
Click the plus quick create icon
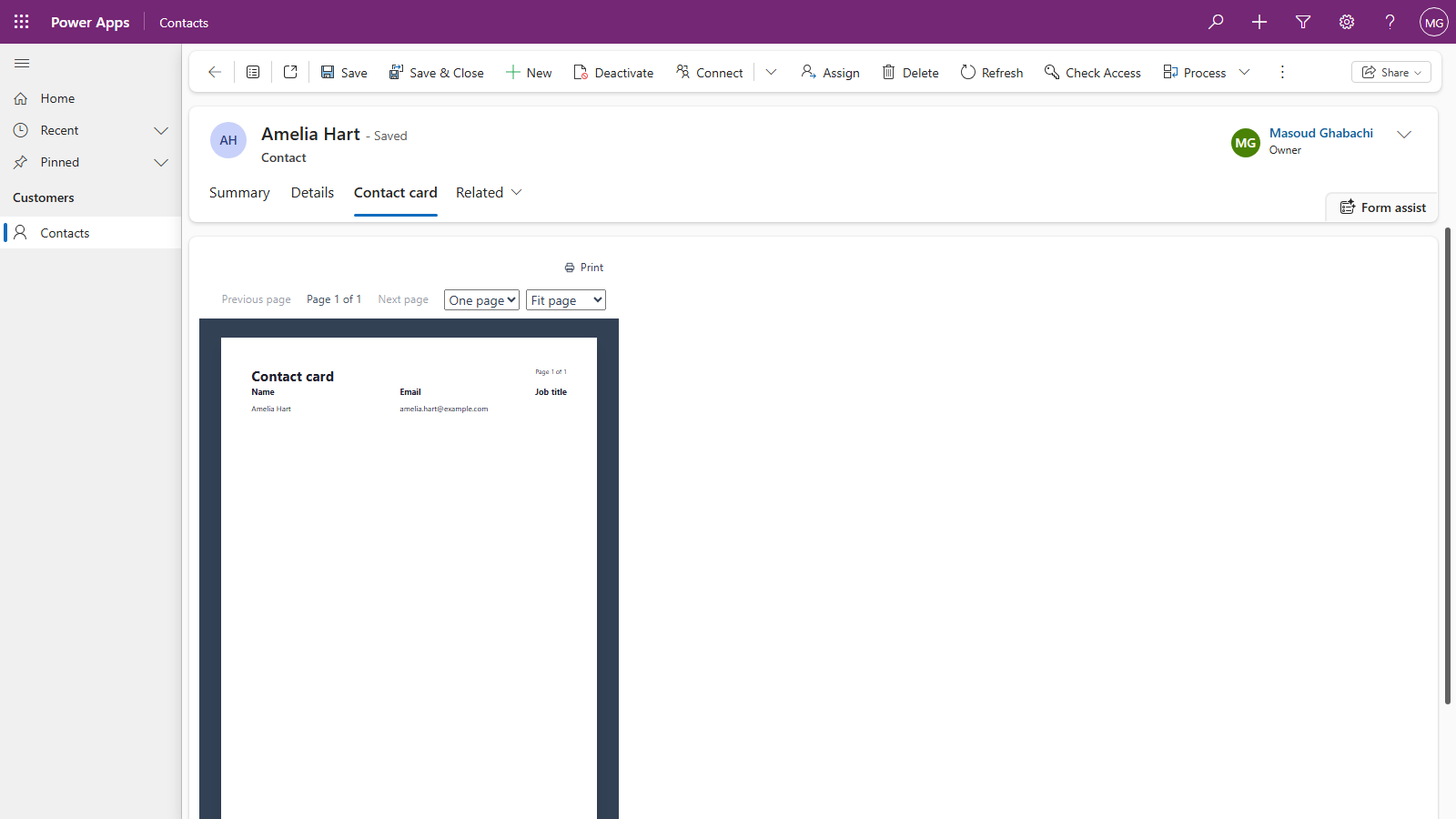pyautogui.click(x=1259, y=22)
